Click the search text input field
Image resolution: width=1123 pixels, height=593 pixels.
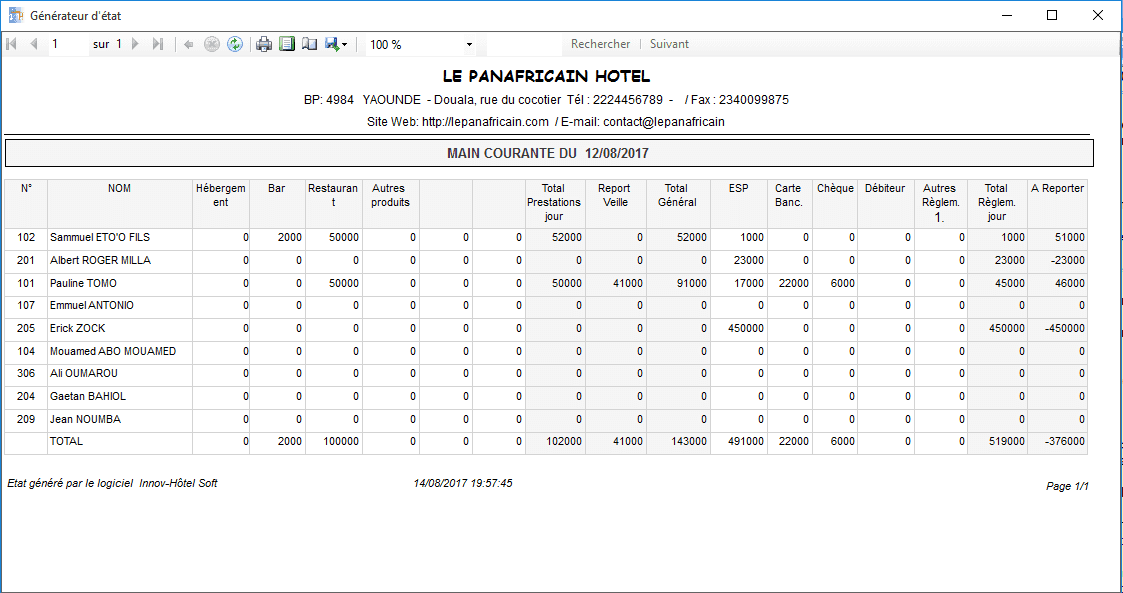[524, 44]
